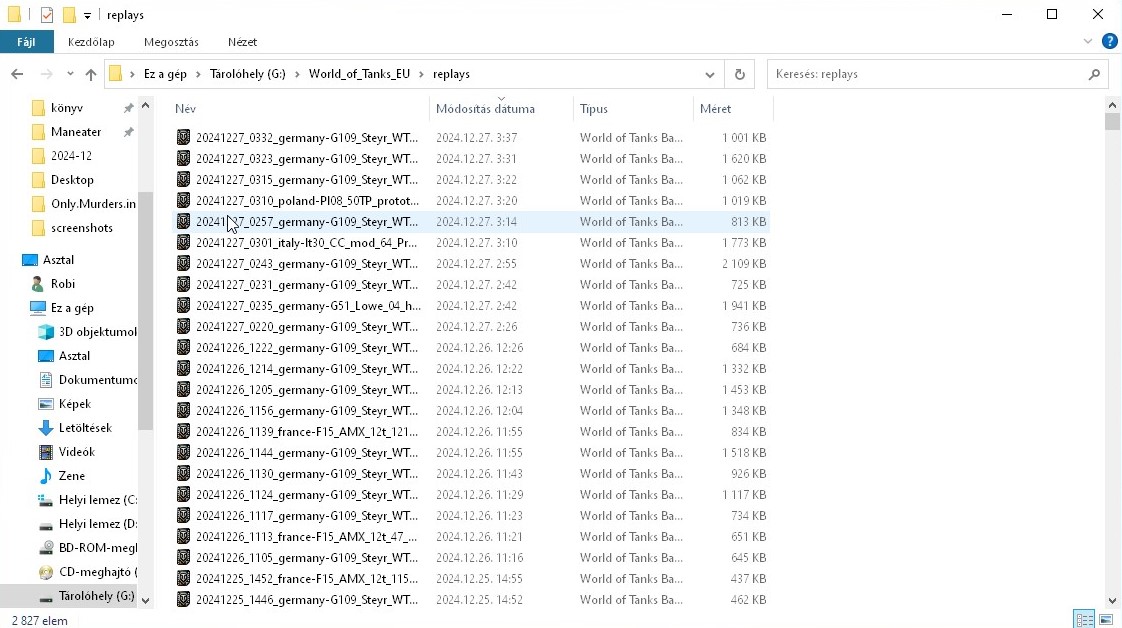
Task: Sort files by the Név column
Action: [301, 109]
